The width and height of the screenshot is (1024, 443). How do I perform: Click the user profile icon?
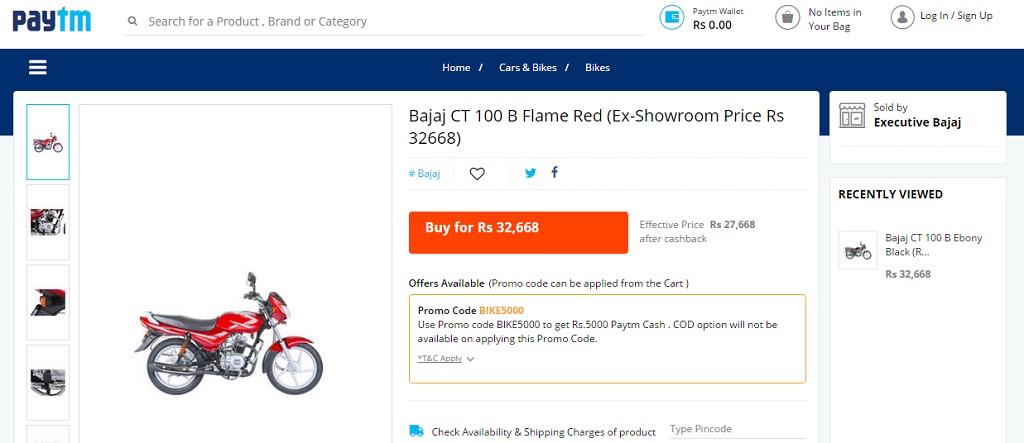pyautogui.click(x=902, y=16)
